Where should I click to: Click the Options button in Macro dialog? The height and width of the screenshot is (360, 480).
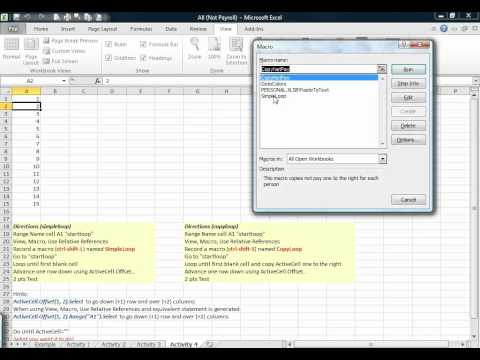408,140
